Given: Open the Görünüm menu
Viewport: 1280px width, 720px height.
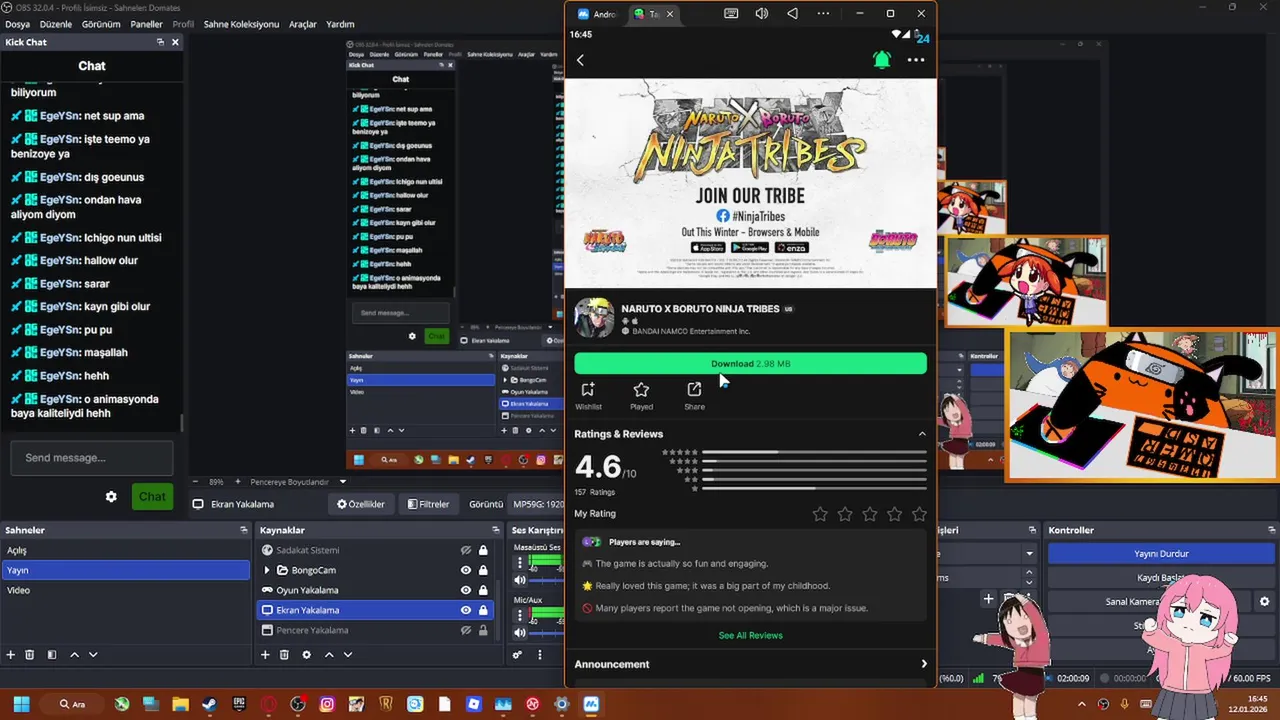Looking at the screenshot, I should point(101,24).
